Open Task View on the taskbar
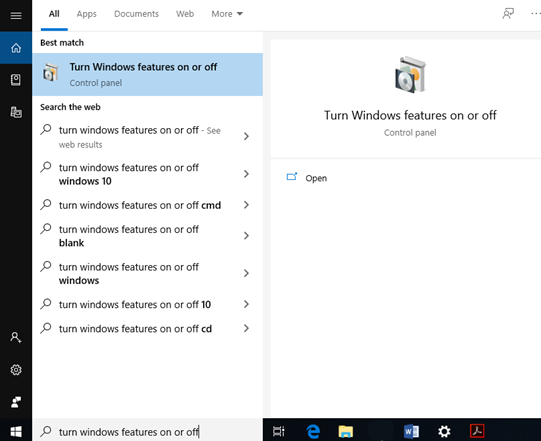The width and height of the screenshot is (541, 441). click(278, 431)
